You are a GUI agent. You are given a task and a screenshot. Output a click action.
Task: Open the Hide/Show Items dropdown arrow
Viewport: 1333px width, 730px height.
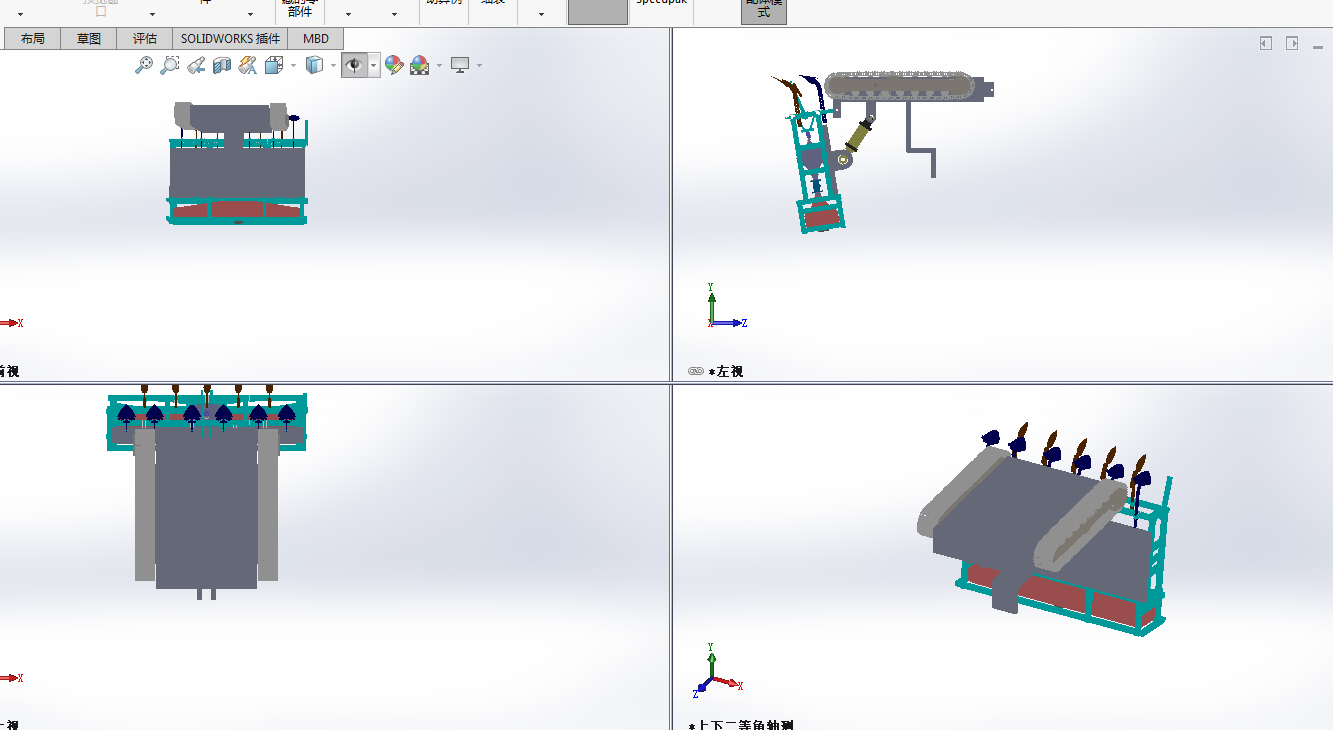pyautogui.click(x=374, y=66)
